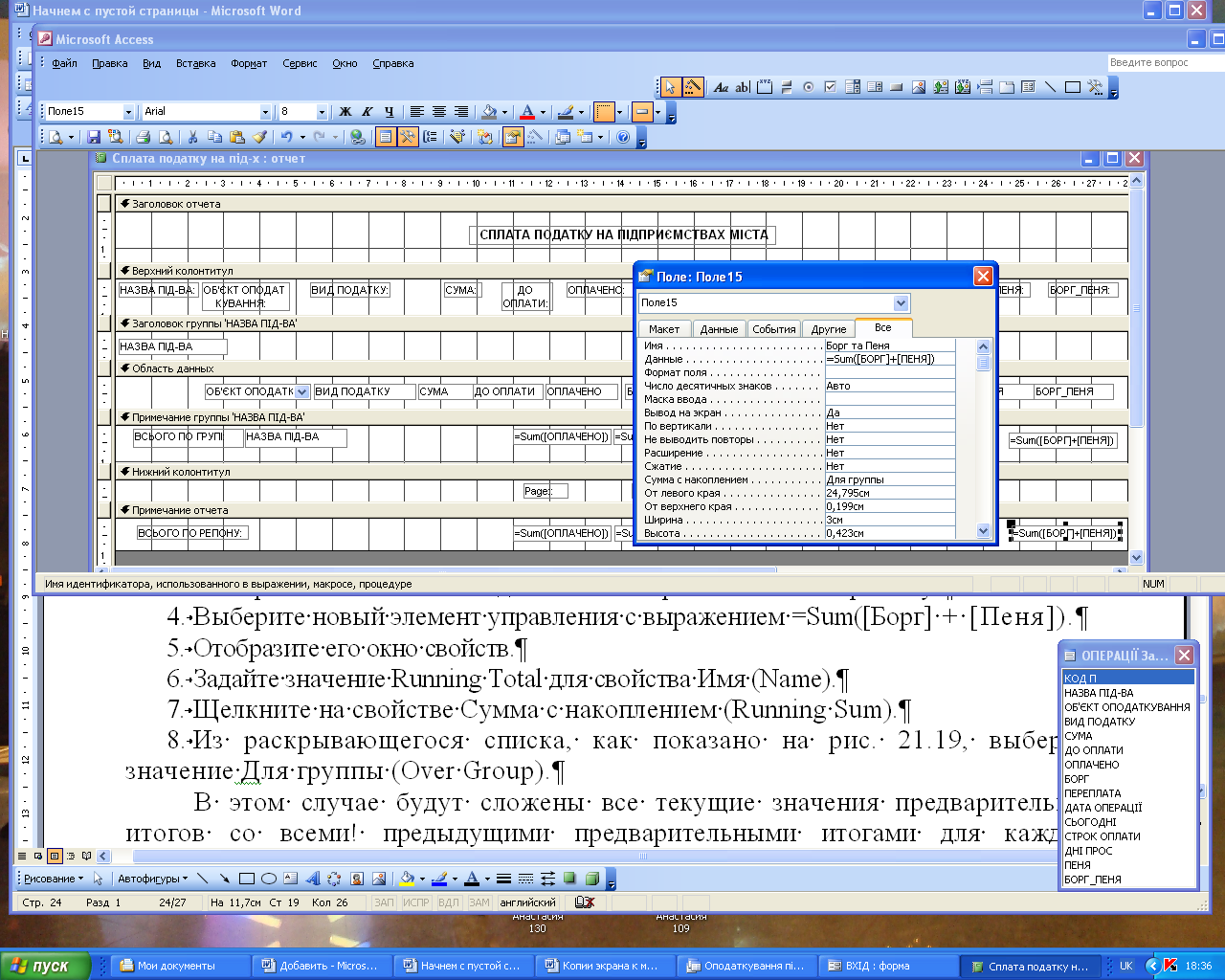This screenshot has height=980, width=1225.
Task: Align text center in formatting toolbar
Action: [439, 112]
